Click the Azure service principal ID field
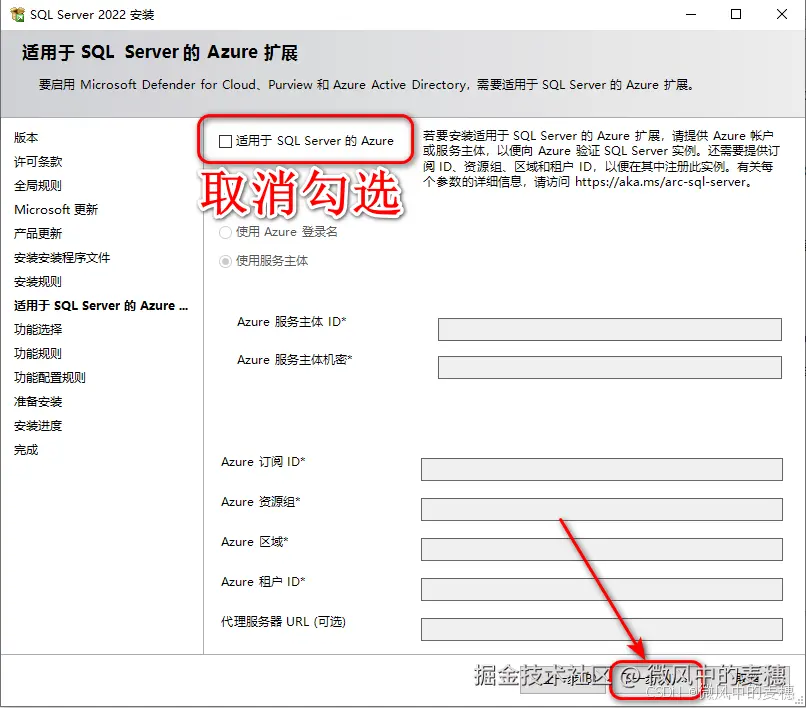Screen dimensions: 806x708 [x=610, y=329]
